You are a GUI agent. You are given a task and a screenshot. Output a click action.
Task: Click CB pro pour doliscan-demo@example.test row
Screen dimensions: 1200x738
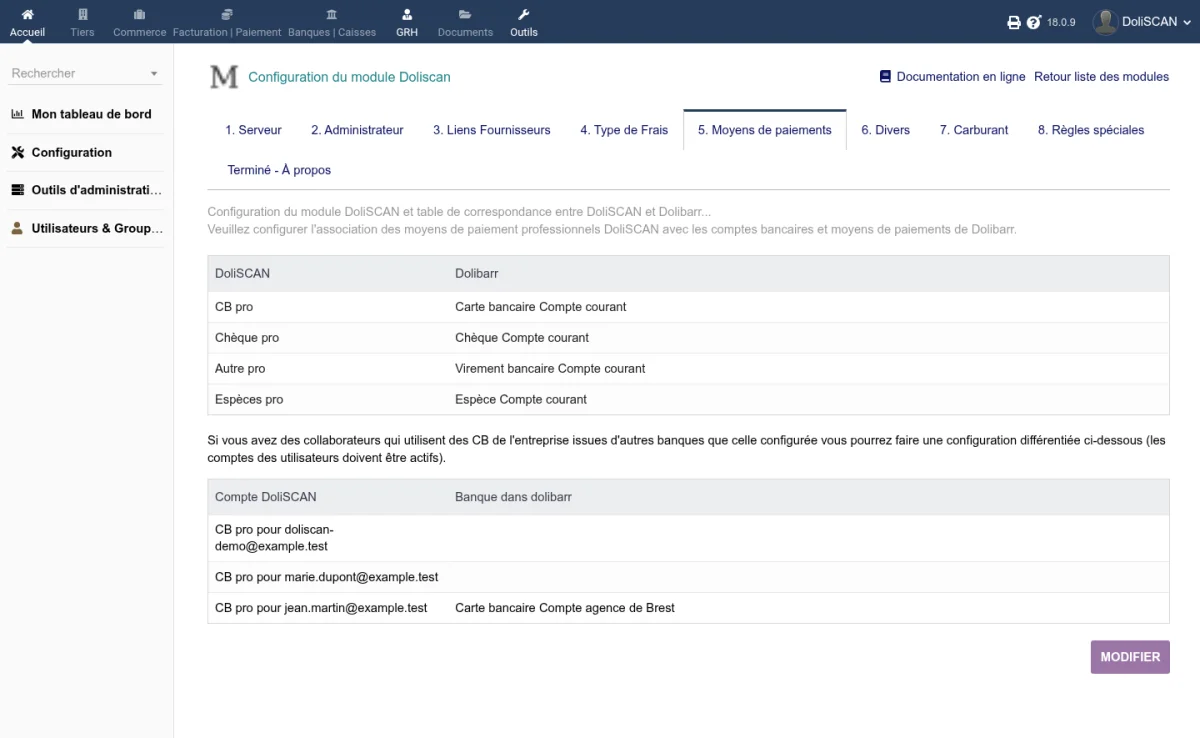pos(688,538)
